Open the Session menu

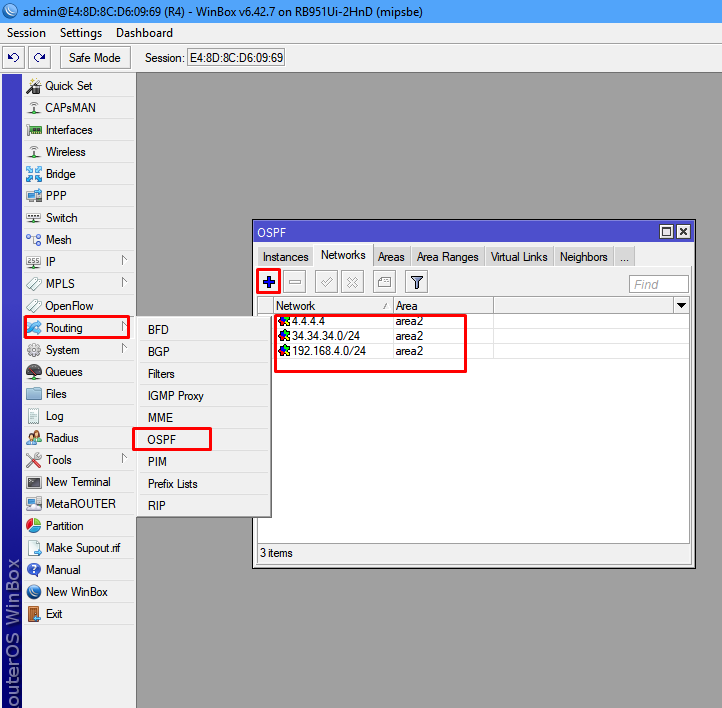(26, 33)
